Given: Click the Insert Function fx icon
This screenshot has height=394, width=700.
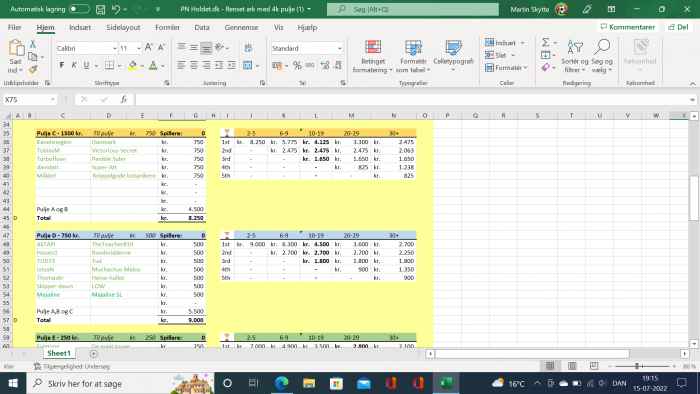Looking at the screenshot, I should (124, 100).
